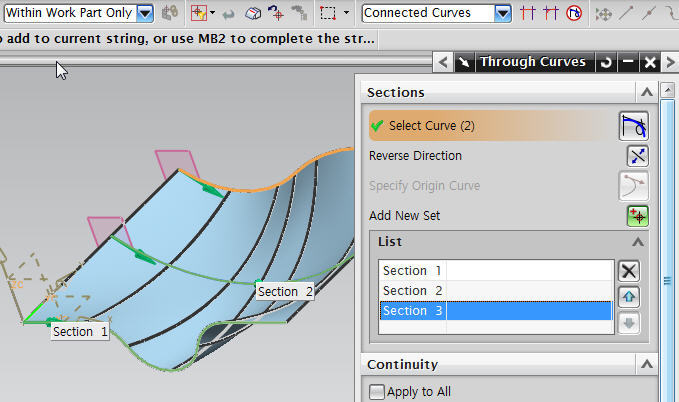The width and height of the screenshot is (679, 402).
Task: Minimize the Through Curves dialog
Action: [x=628, y=62]
